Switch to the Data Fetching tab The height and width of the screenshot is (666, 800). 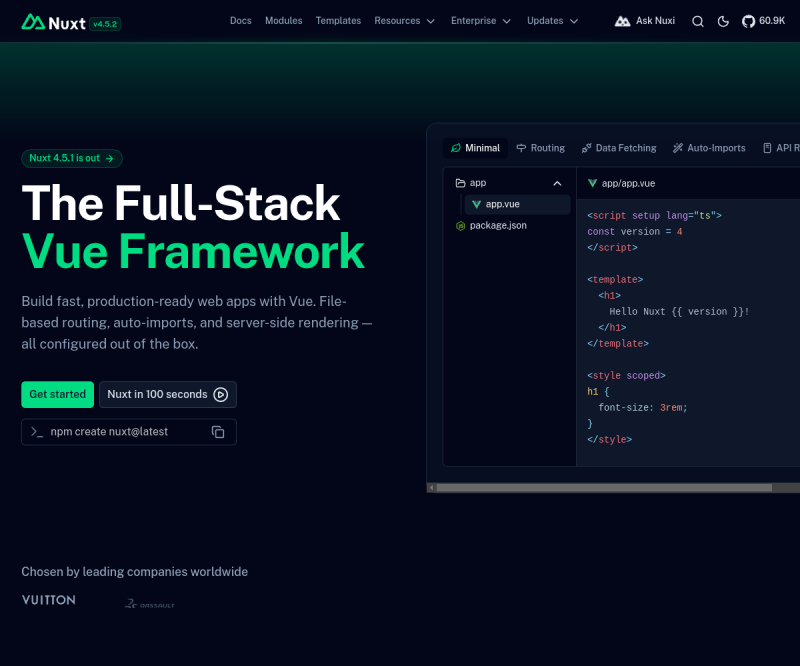click(x=619, y=148)
